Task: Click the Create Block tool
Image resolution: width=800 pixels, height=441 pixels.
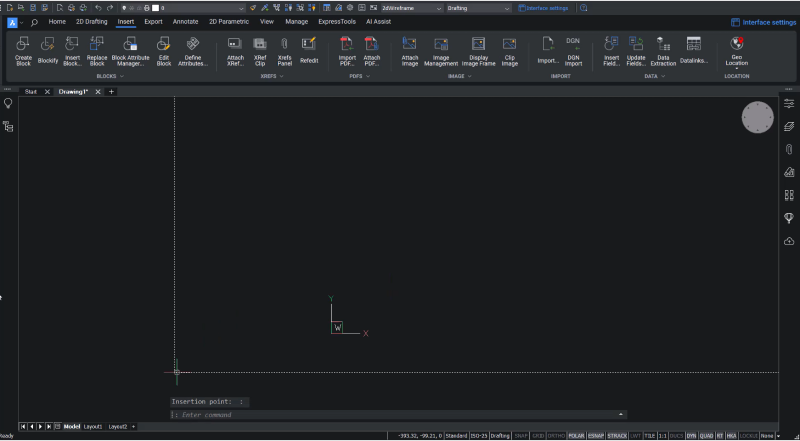Action: pyautogui.click(x=23, y=51)
